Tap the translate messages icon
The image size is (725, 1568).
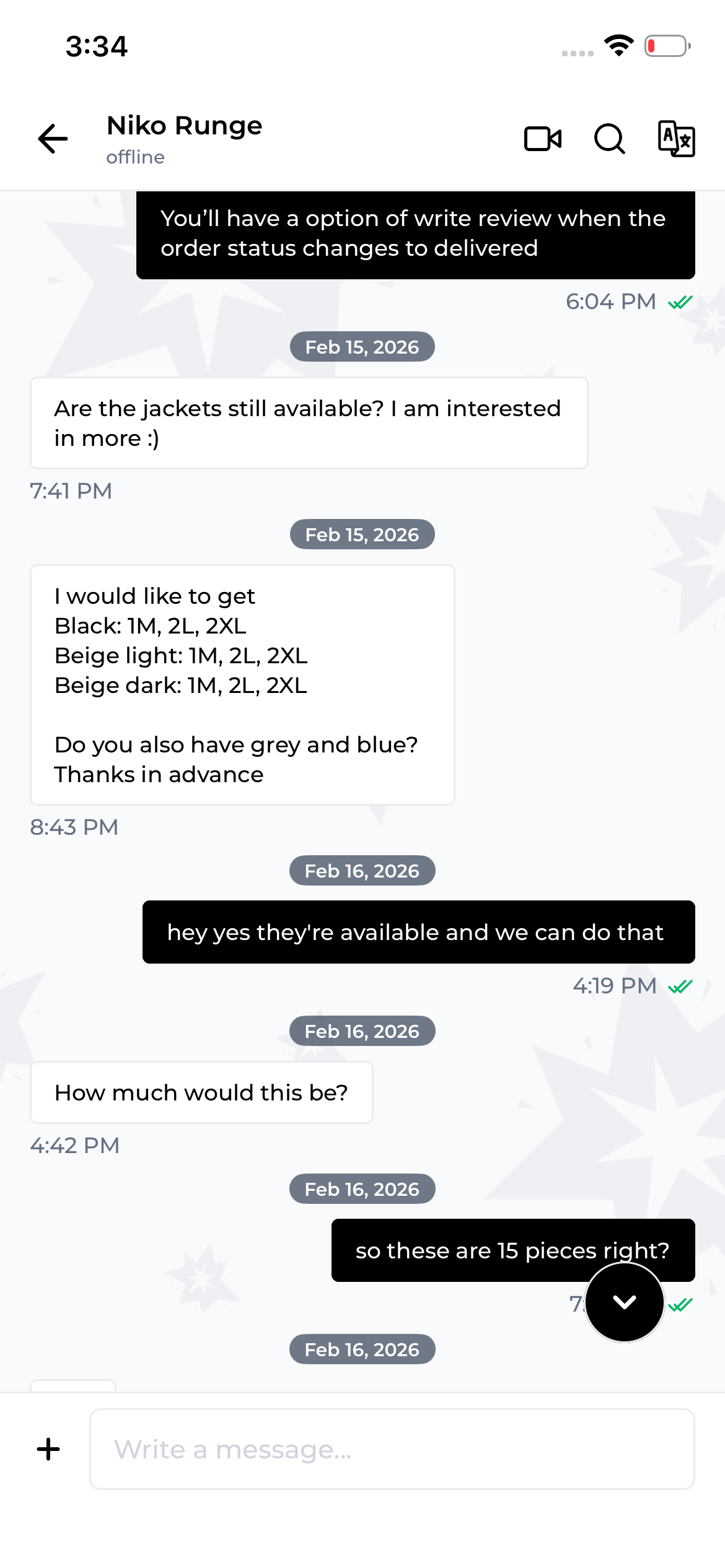tap(676, 139)
